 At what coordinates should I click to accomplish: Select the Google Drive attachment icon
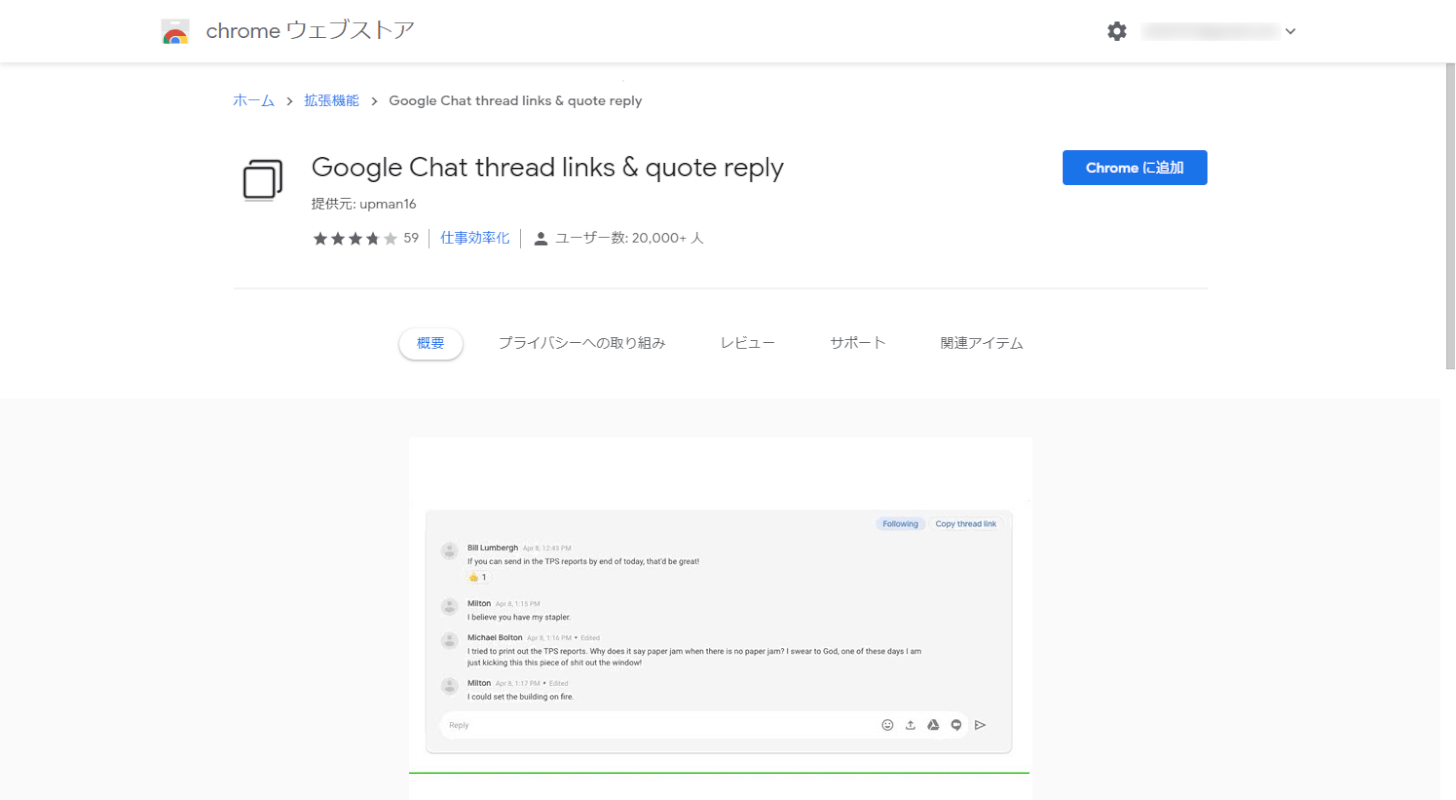[933, 724]
